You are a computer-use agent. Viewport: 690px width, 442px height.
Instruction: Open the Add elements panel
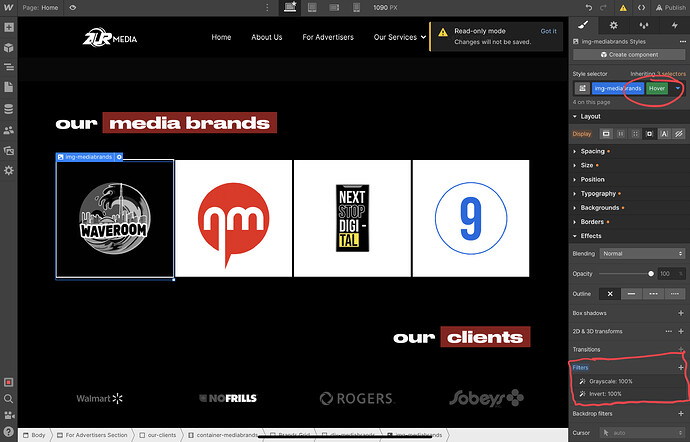8,27
